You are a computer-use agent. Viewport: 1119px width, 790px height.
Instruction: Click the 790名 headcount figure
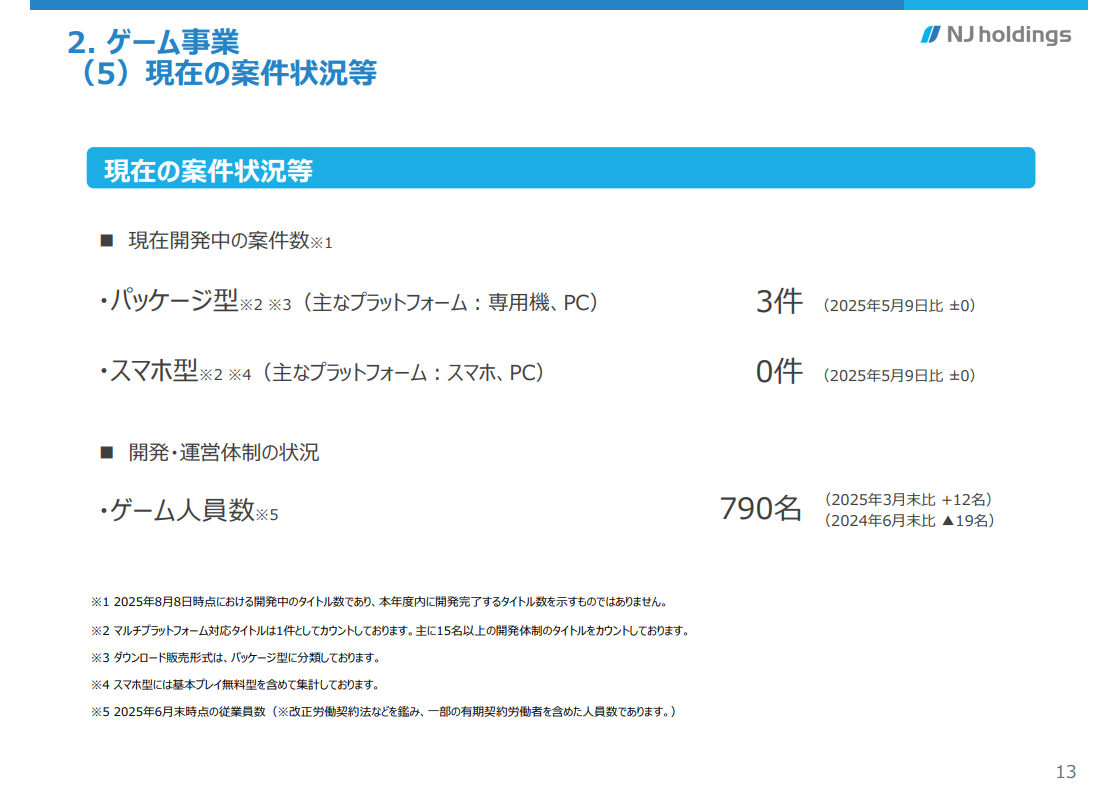[x=761, y=509]
